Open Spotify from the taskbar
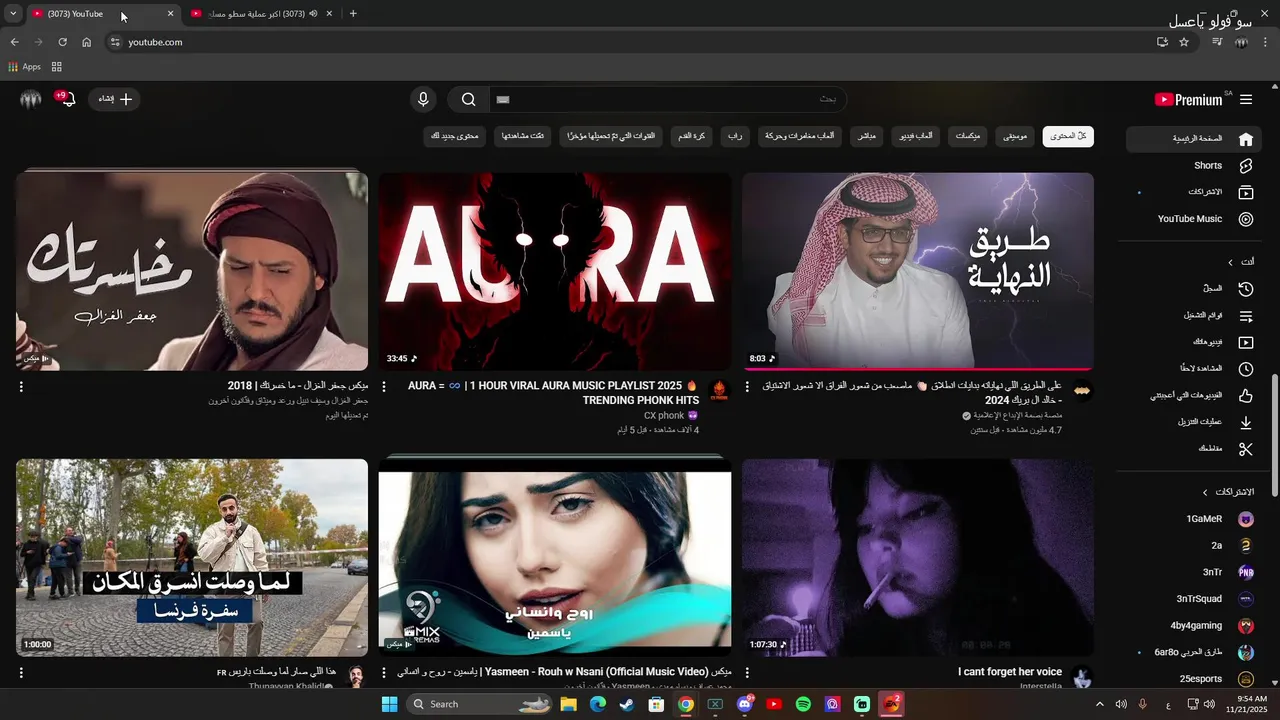This screenshot has height=720, width=1280. 803,704
